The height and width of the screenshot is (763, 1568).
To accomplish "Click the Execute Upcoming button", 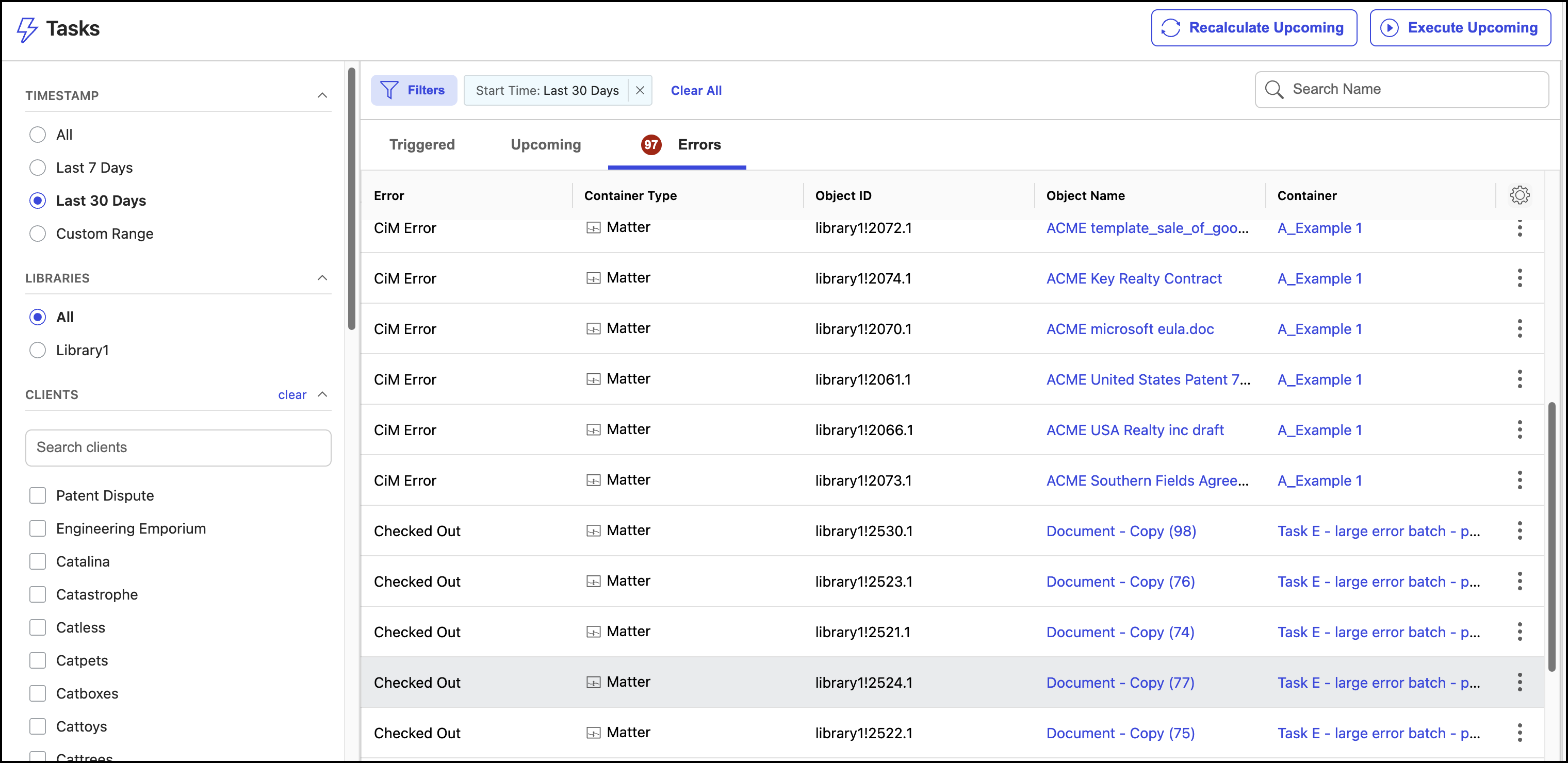I will point(1460,28).
